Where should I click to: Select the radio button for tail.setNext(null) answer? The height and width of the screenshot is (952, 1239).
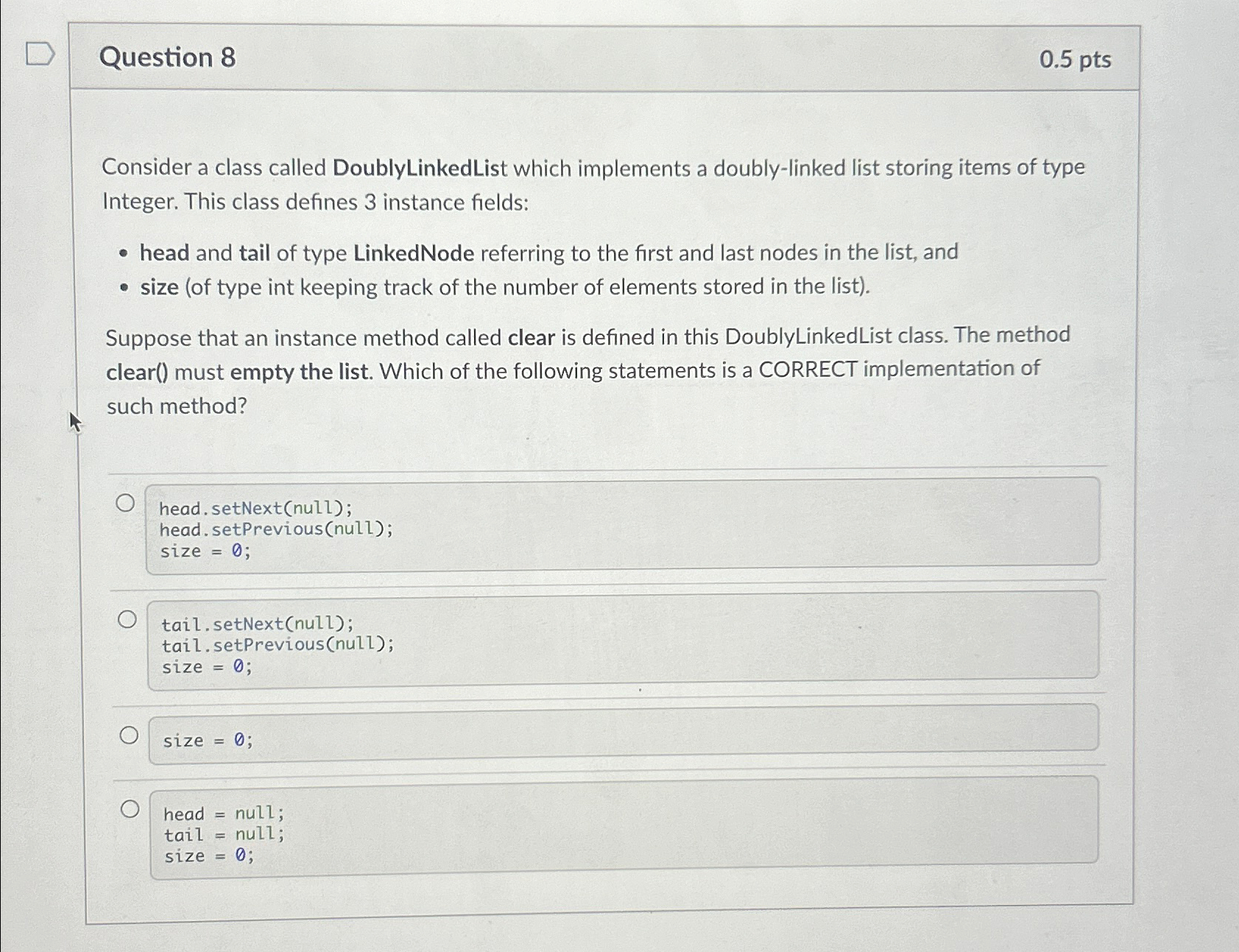pos(128,618)
